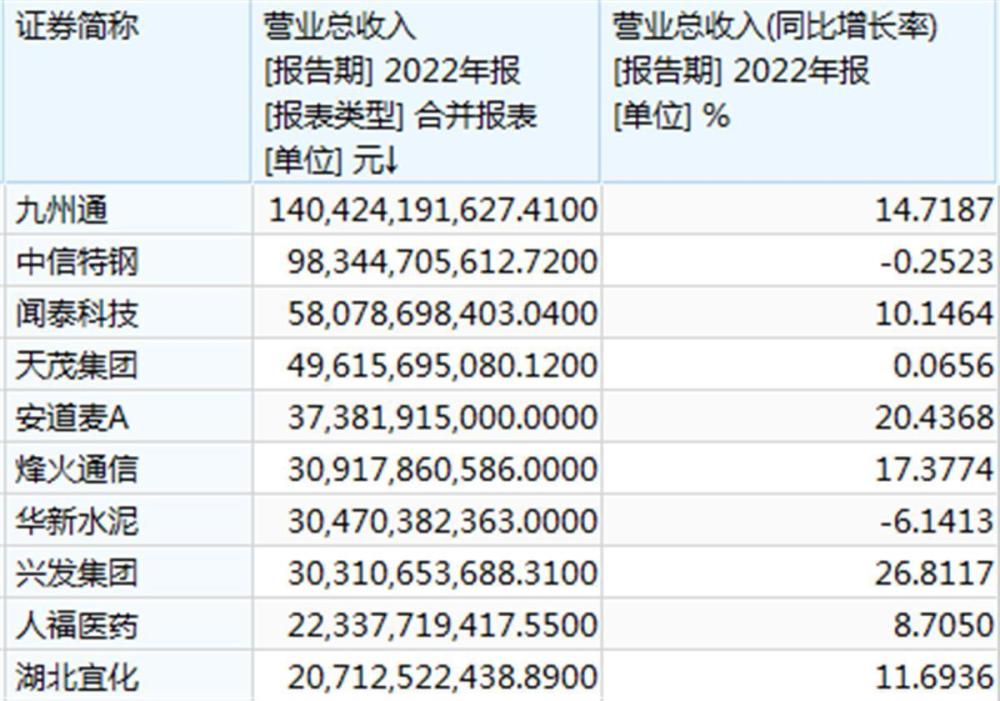Click growth rate cell 11.6936
Viewport: 1000px width, 701px height.
[800, 677]
